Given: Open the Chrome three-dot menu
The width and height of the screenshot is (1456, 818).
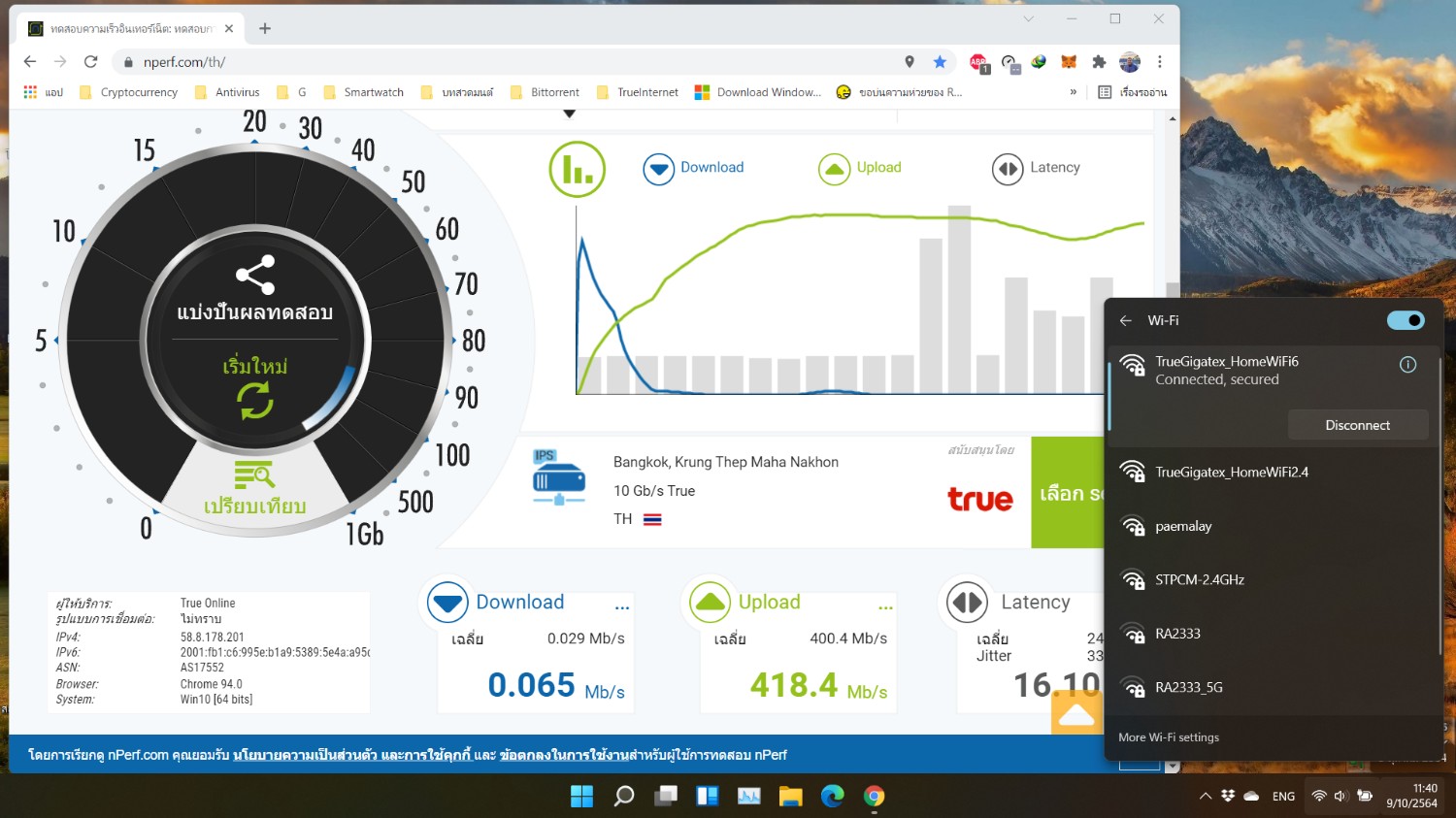Looking at the screenshot, I should coord(1159,62).
